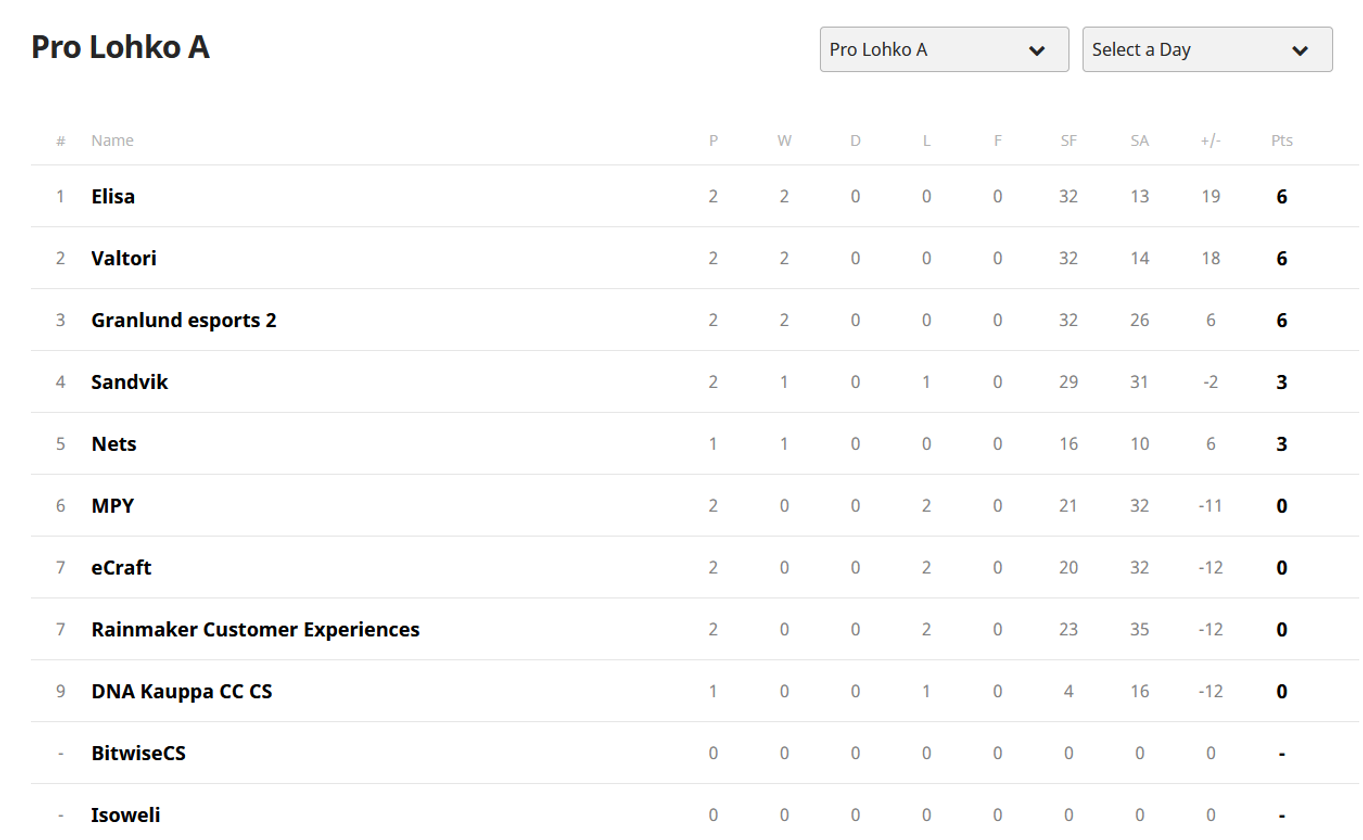Image resolution: width=1363 pixels, height=840 pixels.
Task: Click the Isoweli team name
Action: tap(126, 815)
